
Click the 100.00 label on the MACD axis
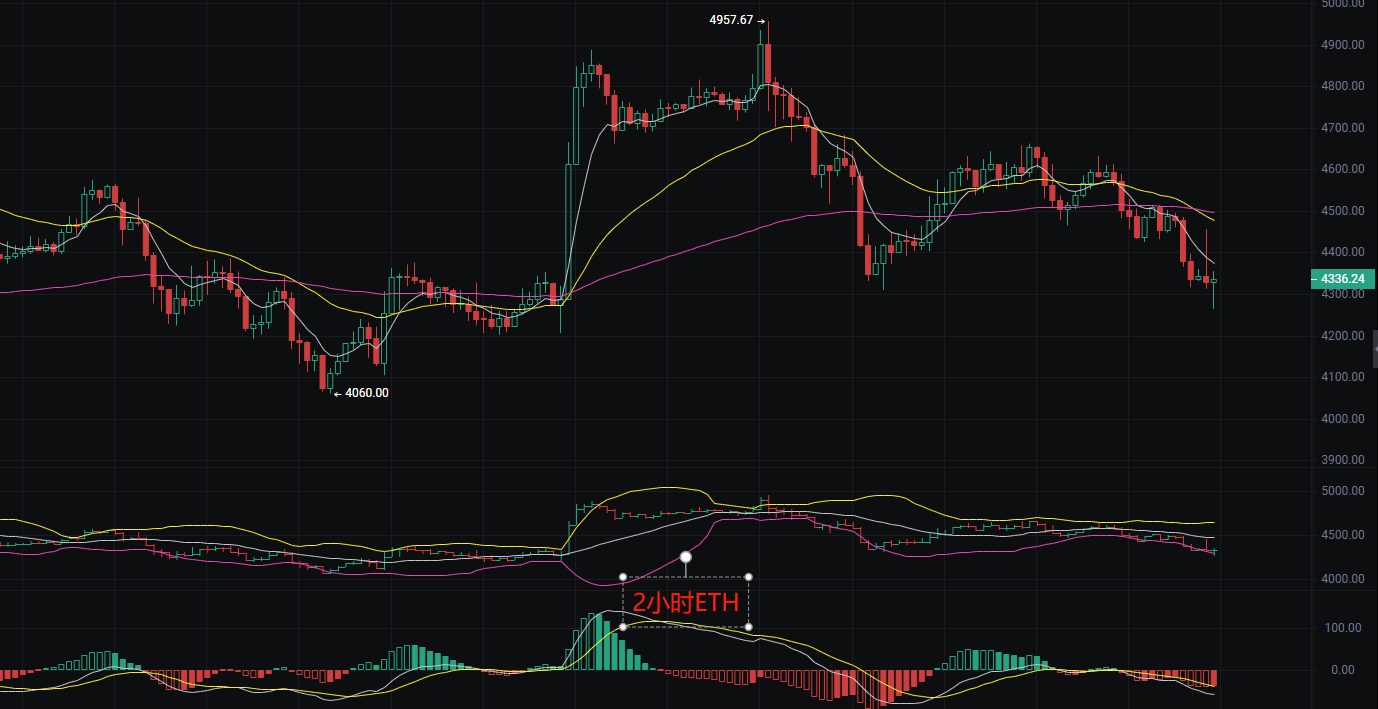point(1345,628)
